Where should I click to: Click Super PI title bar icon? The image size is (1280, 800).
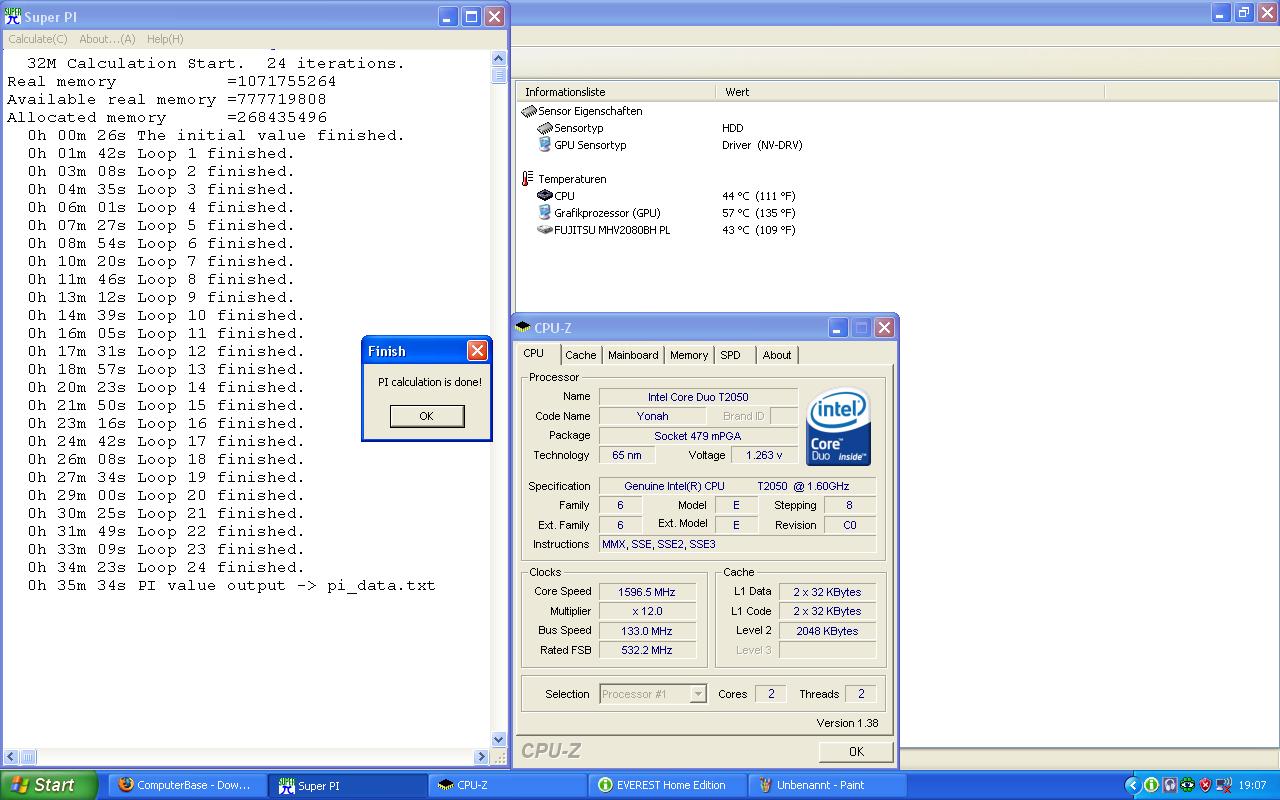12,16
